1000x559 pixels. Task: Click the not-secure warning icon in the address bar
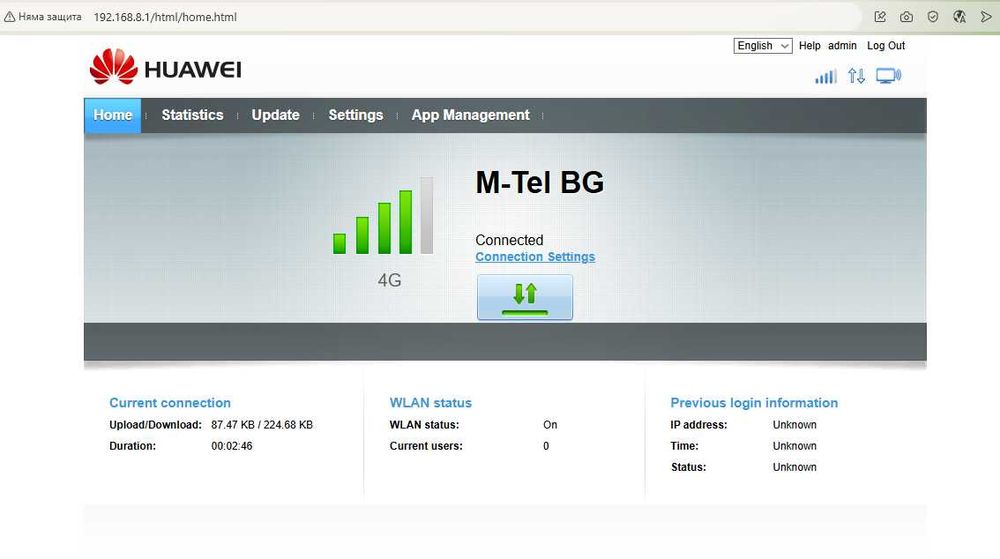[x=10, y=17]
